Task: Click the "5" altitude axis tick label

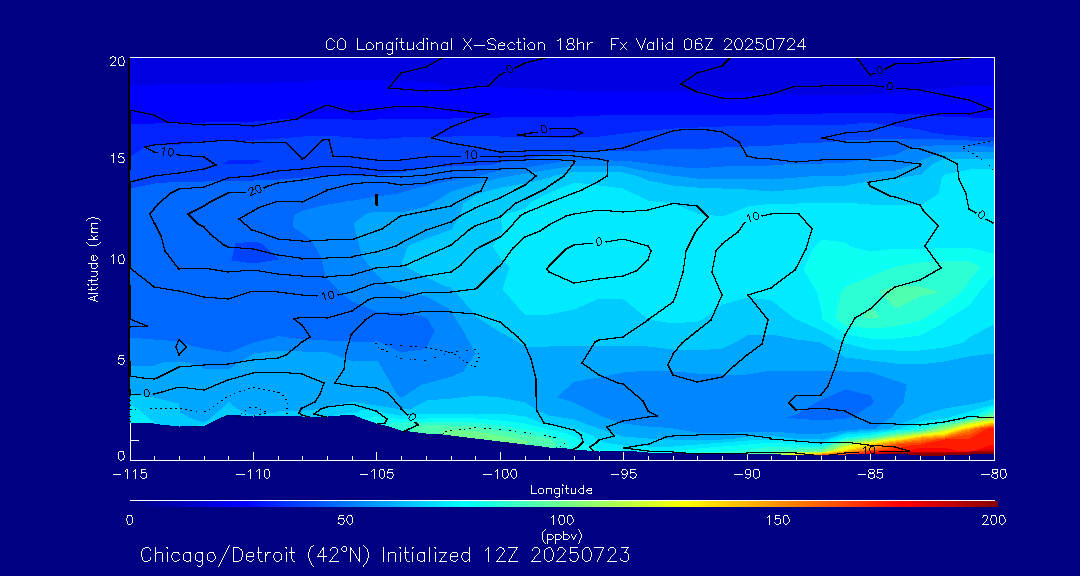Action: tap(121, 360)
